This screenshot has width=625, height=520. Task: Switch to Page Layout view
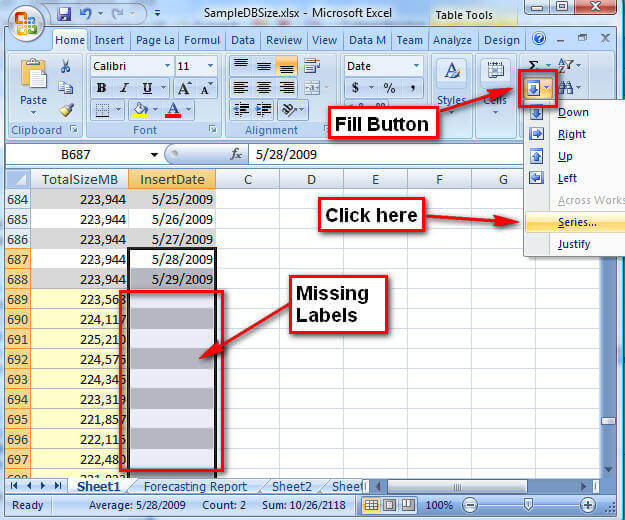point(389,505)
